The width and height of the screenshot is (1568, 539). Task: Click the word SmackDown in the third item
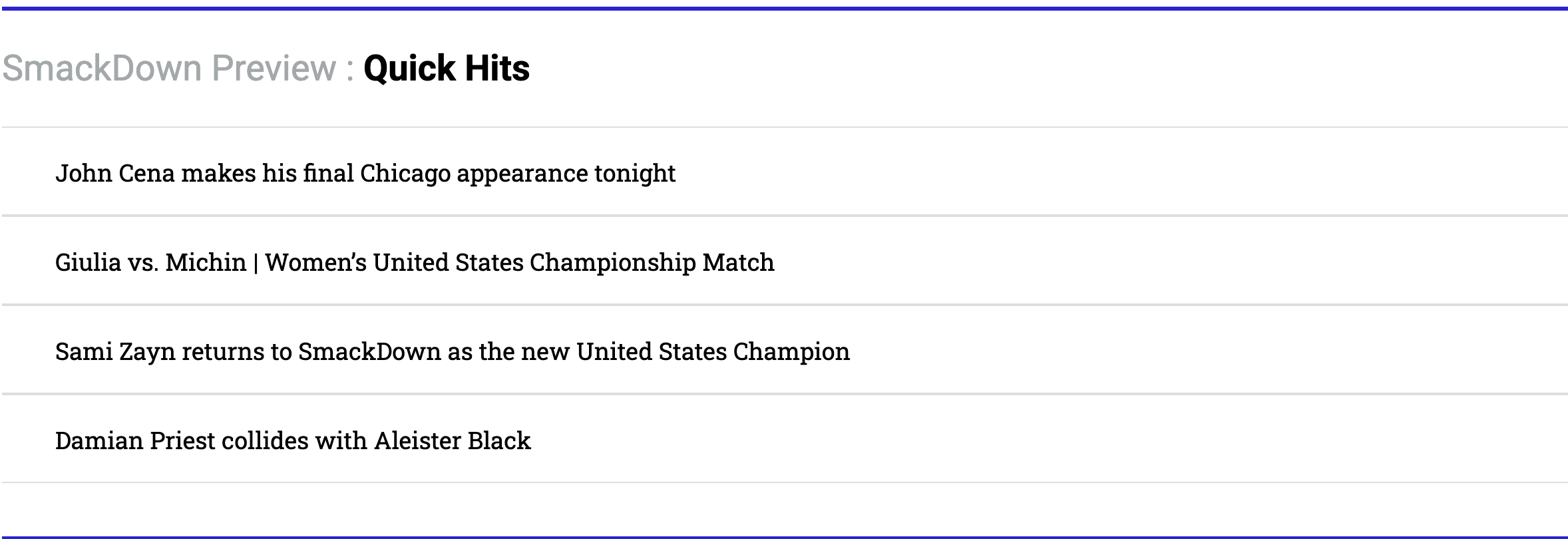point(369,351)
